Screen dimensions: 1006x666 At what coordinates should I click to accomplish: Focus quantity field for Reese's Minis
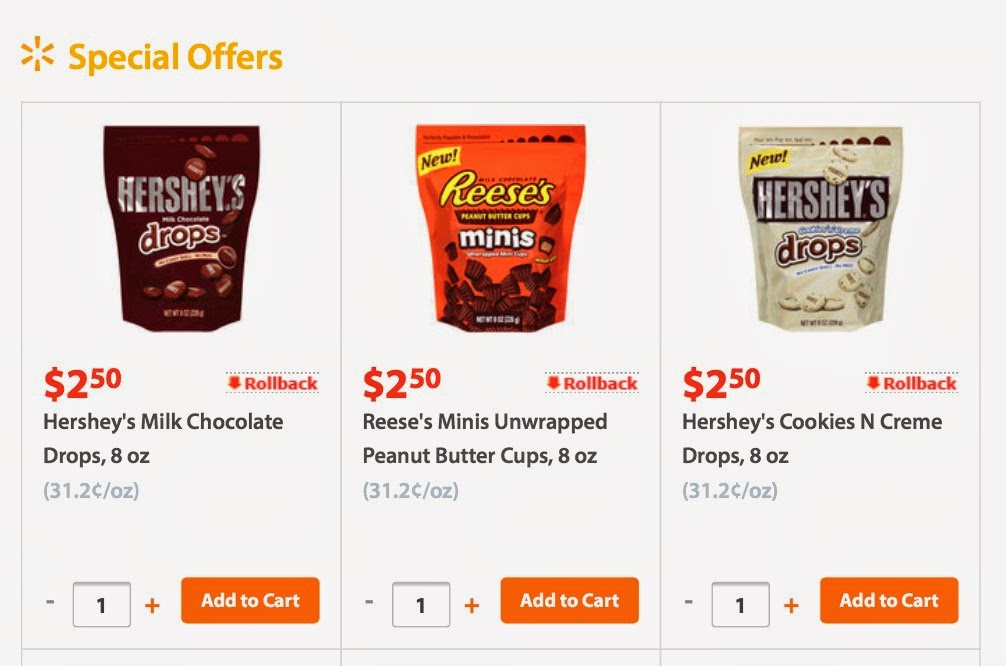(420, 605)
